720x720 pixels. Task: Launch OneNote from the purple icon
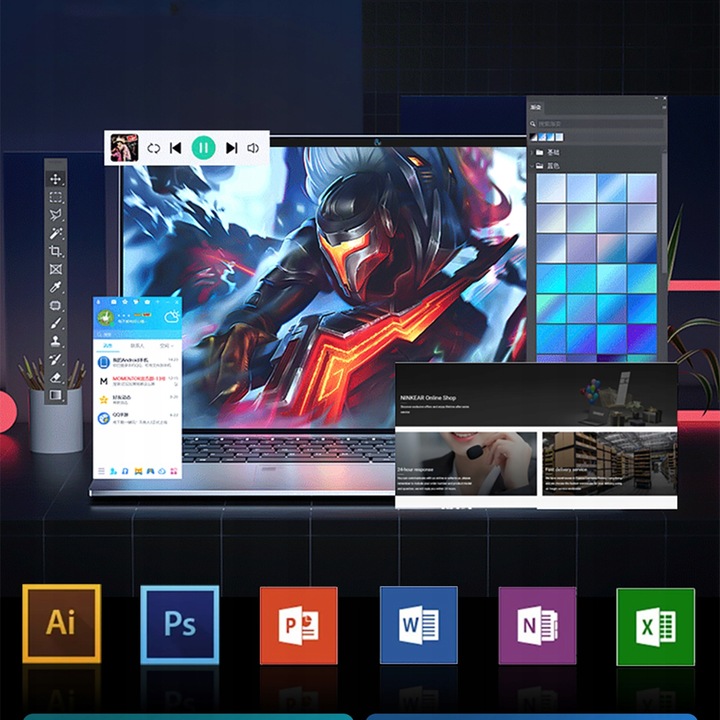click(537, 625)
